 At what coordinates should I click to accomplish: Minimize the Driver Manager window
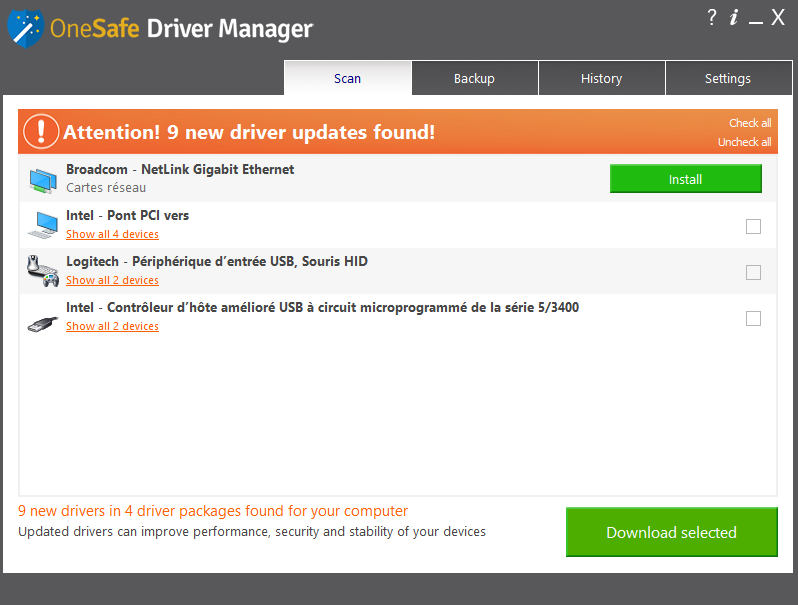(756, 20)
